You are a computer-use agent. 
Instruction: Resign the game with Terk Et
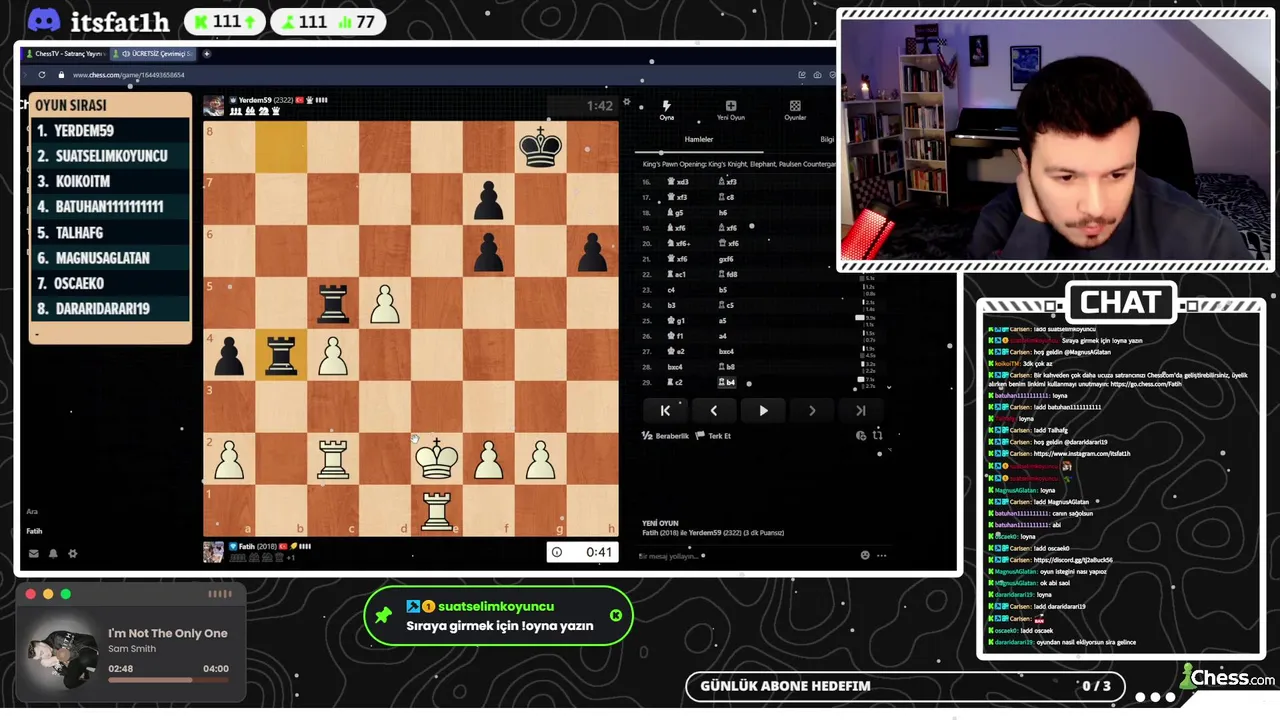pos(713,436)
